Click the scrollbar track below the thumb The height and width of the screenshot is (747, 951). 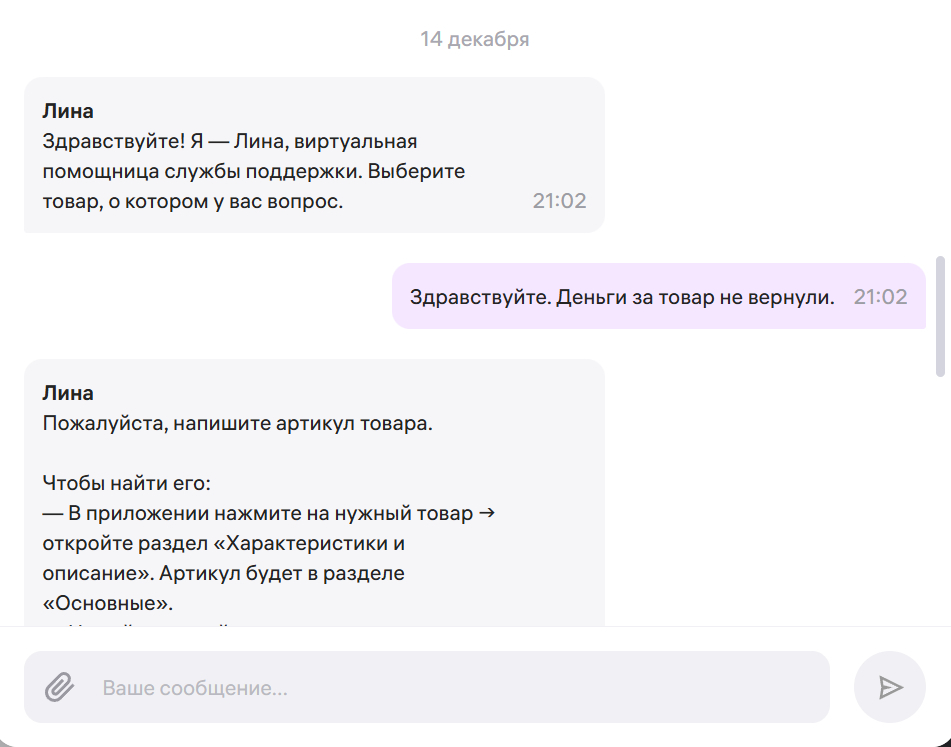point(939,500)
